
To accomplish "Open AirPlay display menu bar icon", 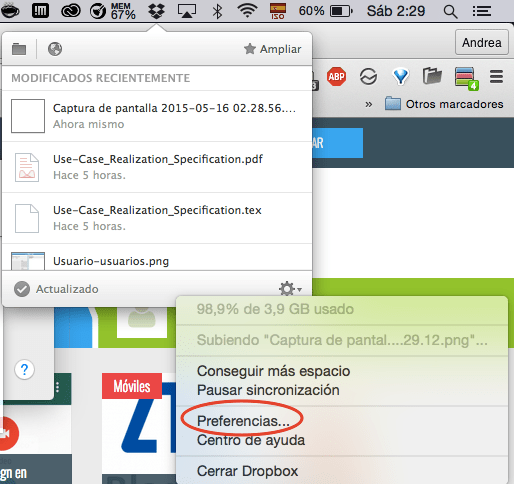I will click(x=187, y=11).
